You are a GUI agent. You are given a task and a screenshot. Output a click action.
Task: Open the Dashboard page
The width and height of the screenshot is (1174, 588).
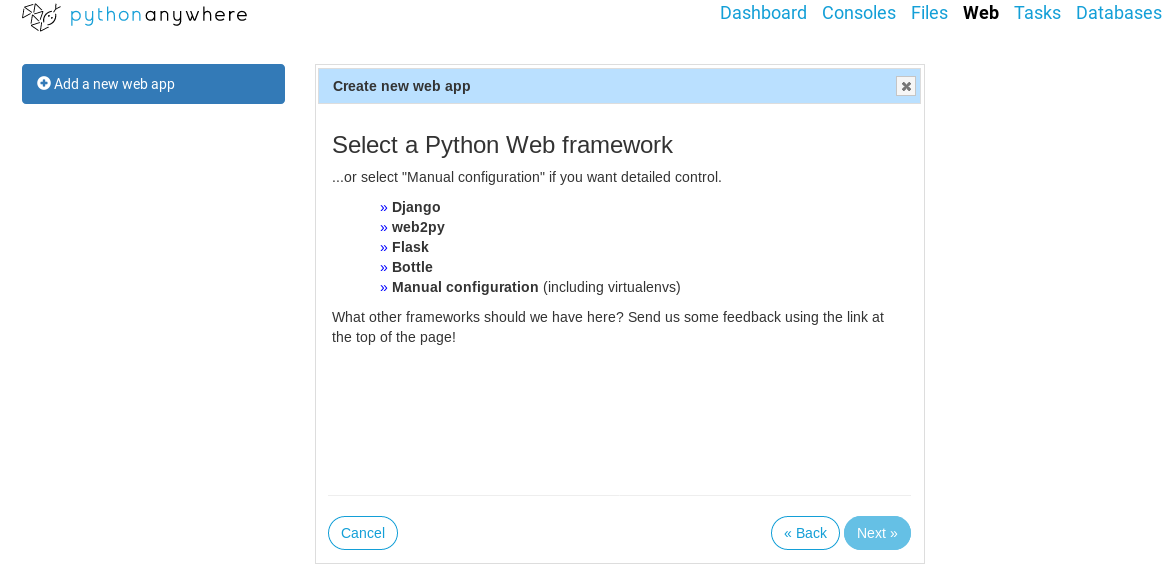click(763, 13)
